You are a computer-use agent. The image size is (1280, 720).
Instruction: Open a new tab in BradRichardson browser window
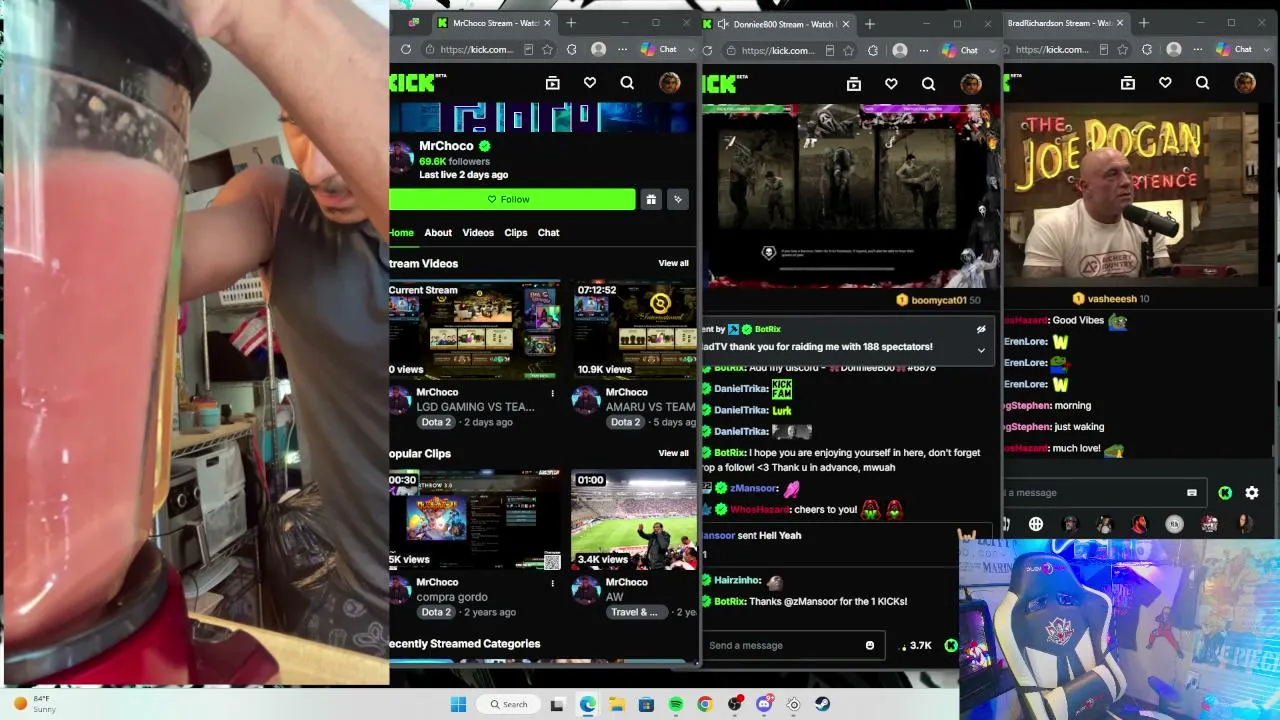coord(1144,23)
